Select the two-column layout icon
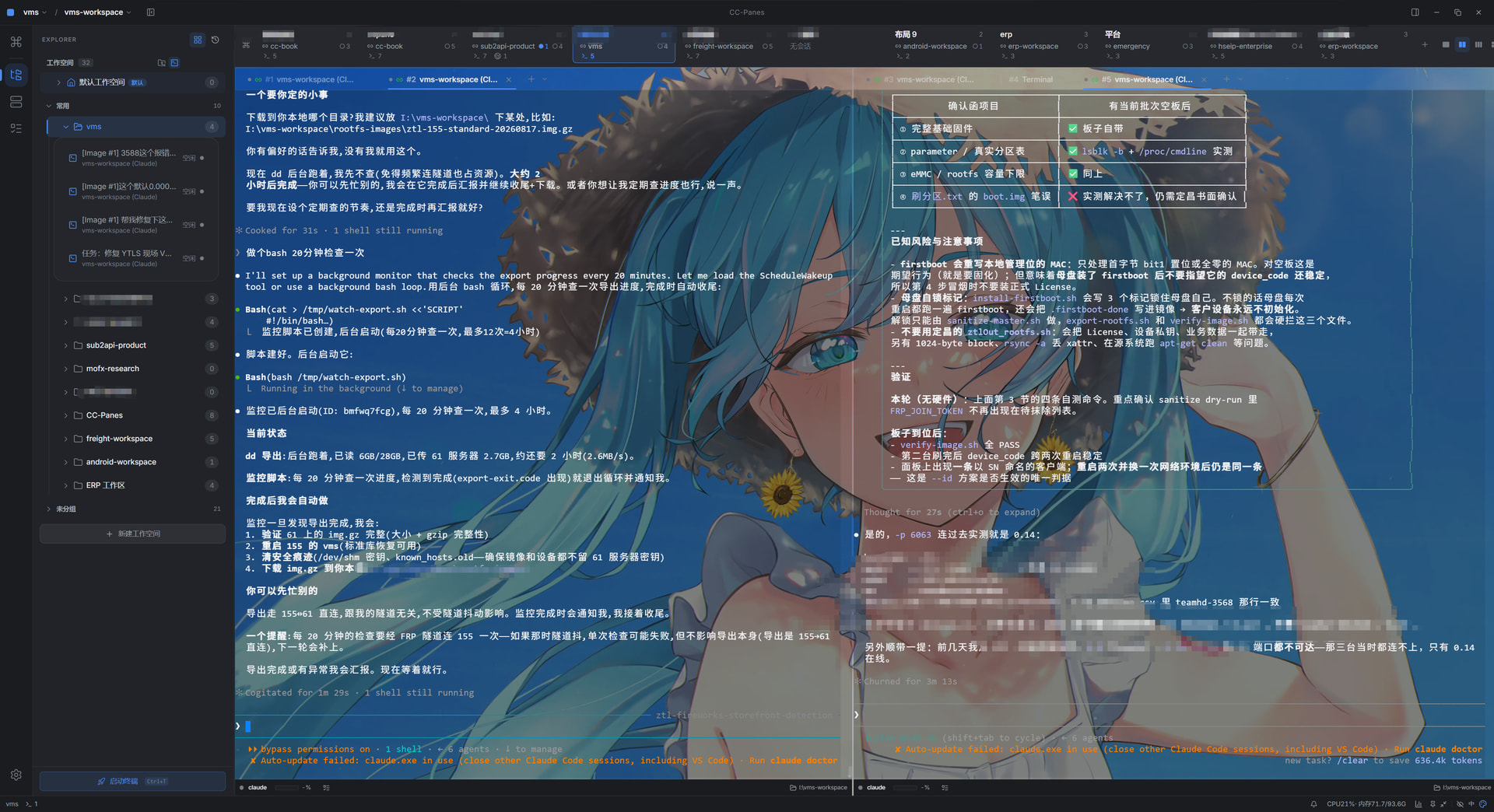1494x812 pixels. pyautogui.click(x=1462, y=45)
